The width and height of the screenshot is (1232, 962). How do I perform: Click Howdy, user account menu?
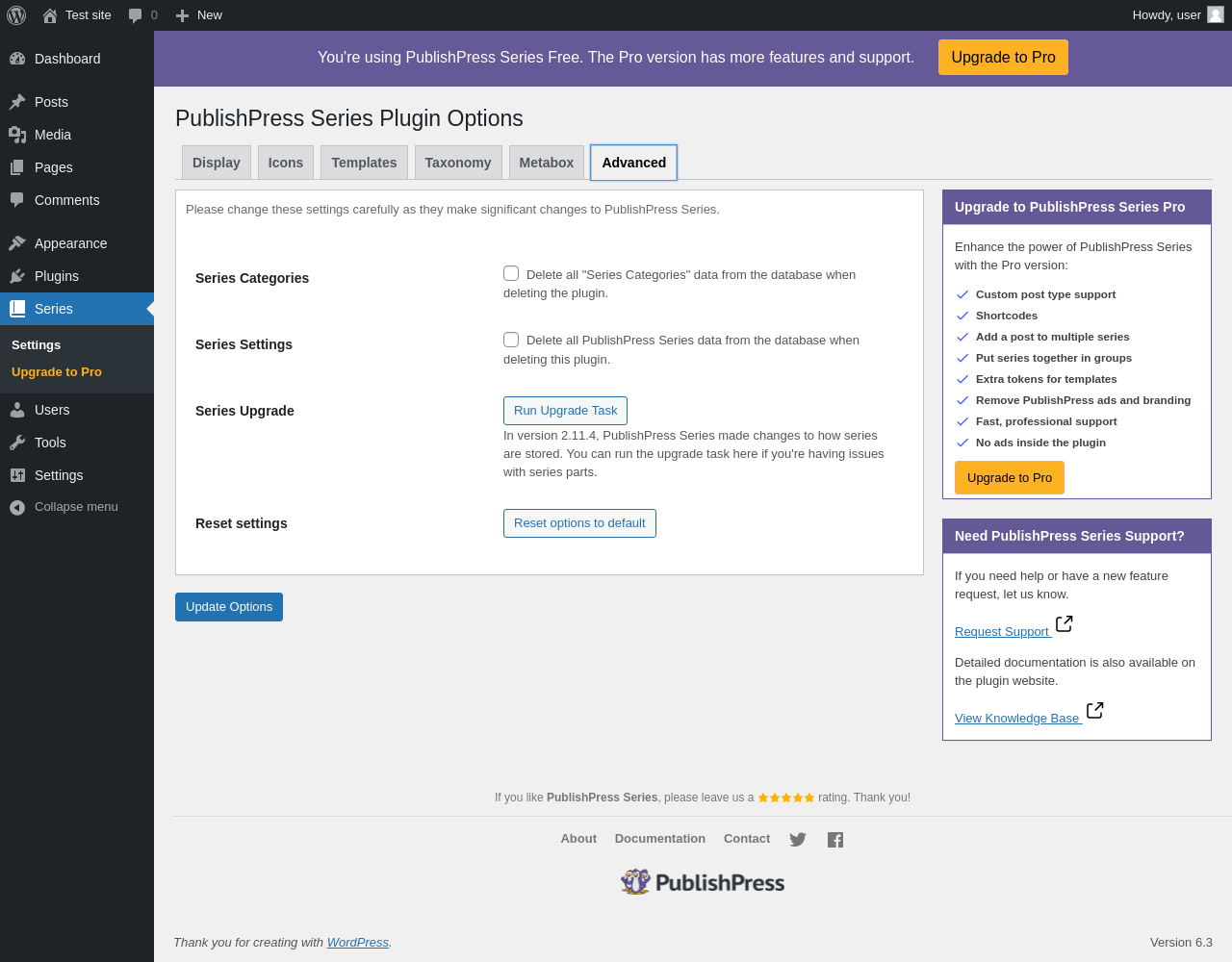tap(1178, 15)
